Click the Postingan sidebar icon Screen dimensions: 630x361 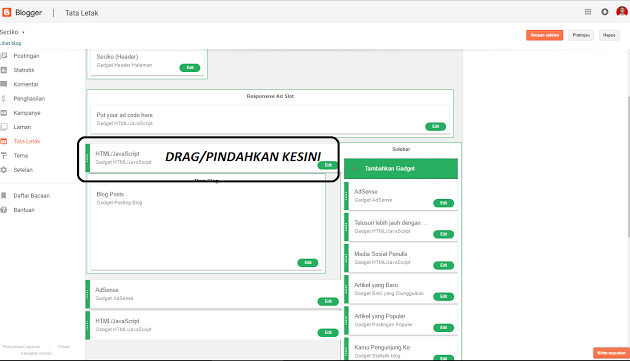pyautogui.click(x=4, y=55)
